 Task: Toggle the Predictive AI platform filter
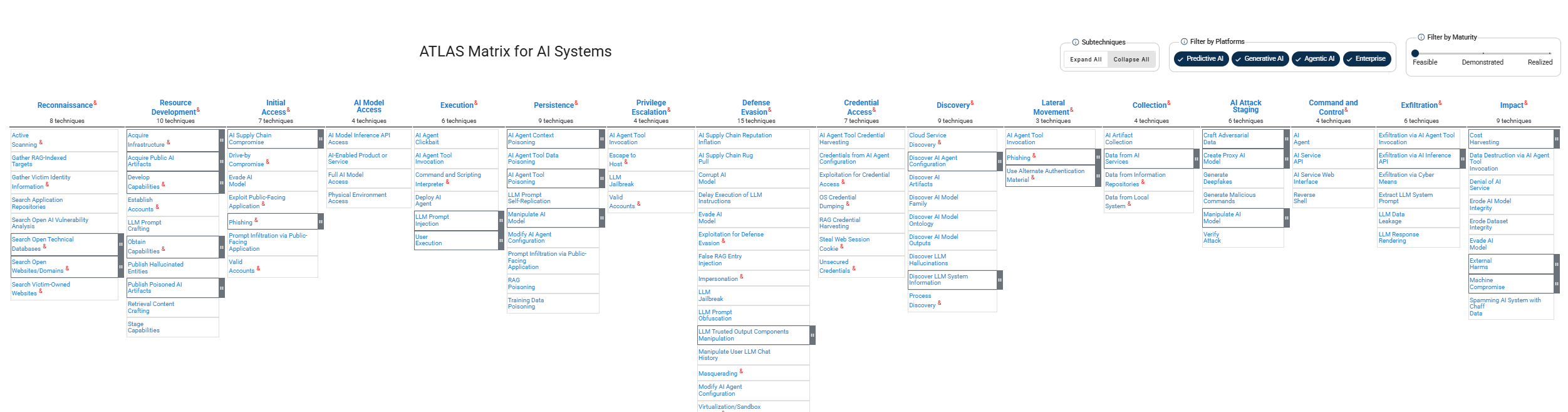pos(1202,59)
